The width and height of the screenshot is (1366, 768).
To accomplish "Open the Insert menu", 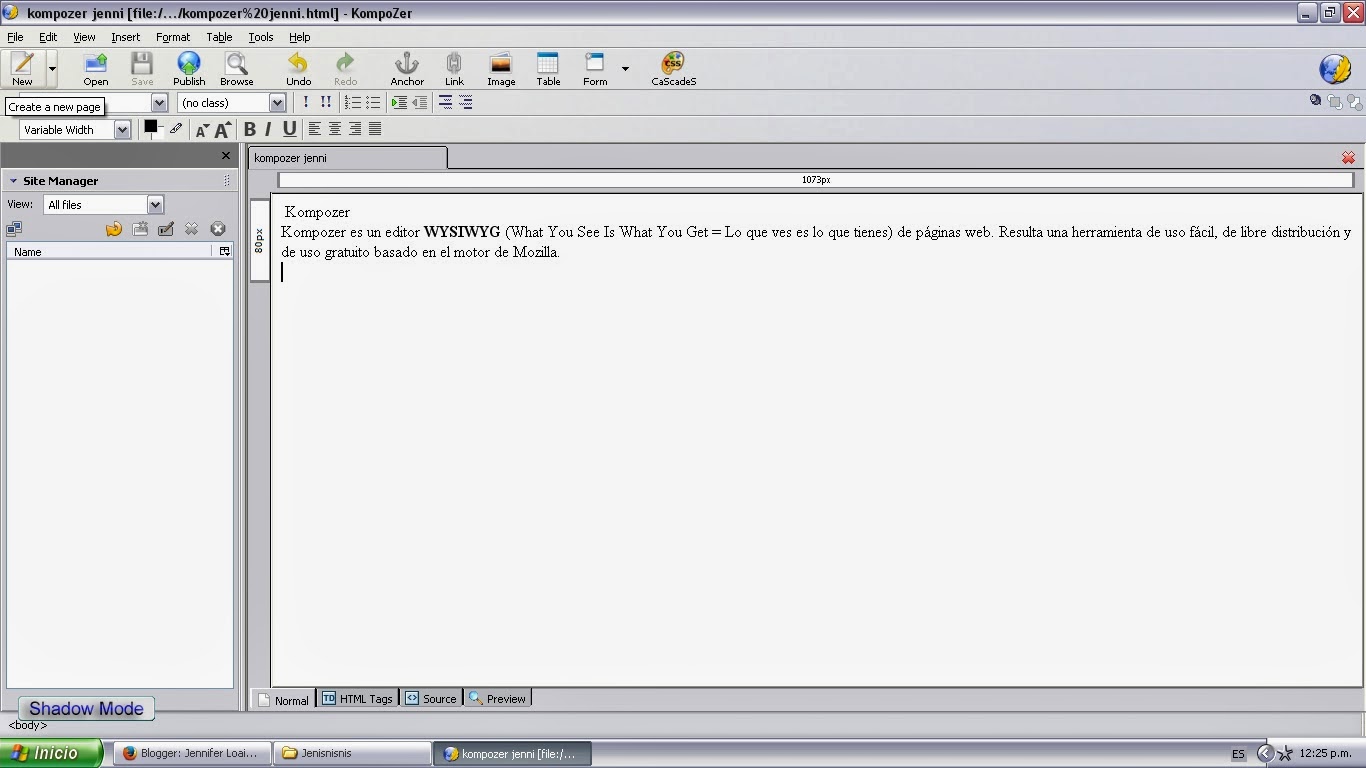I will coord(125,37).
